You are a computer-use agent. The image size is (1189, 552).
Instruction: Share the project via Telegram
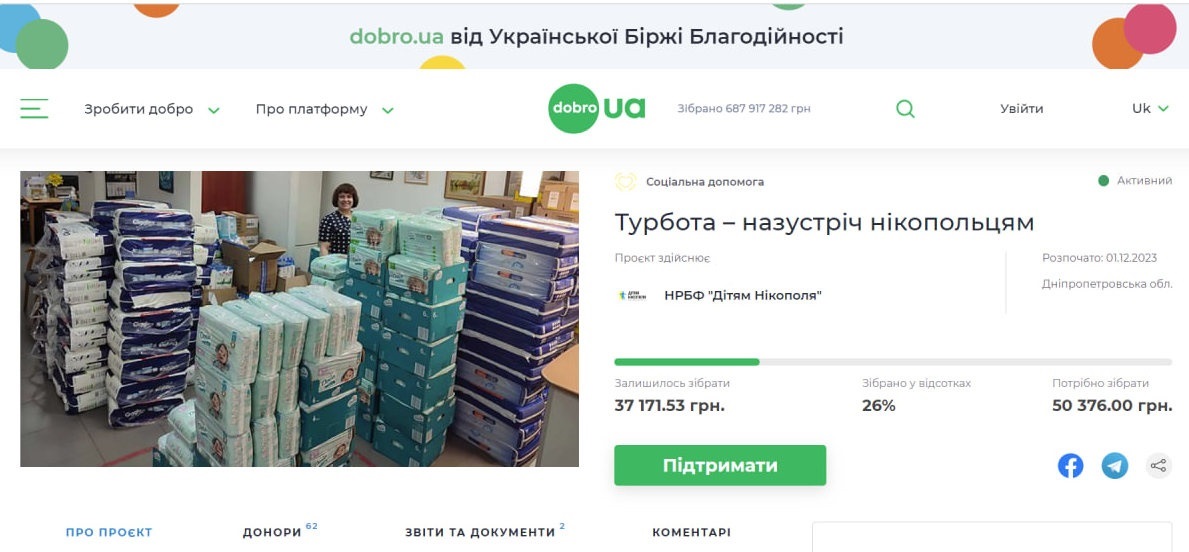point(1115,466)
